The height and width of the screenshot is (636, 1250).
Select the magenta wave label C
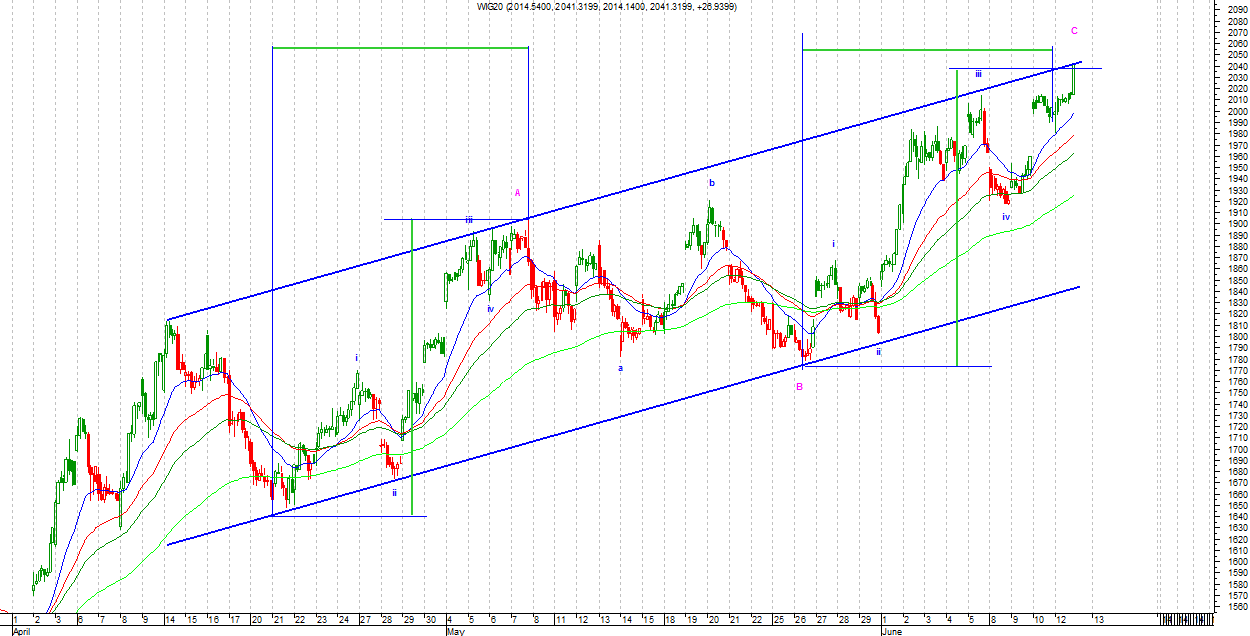pos(1074,31)
